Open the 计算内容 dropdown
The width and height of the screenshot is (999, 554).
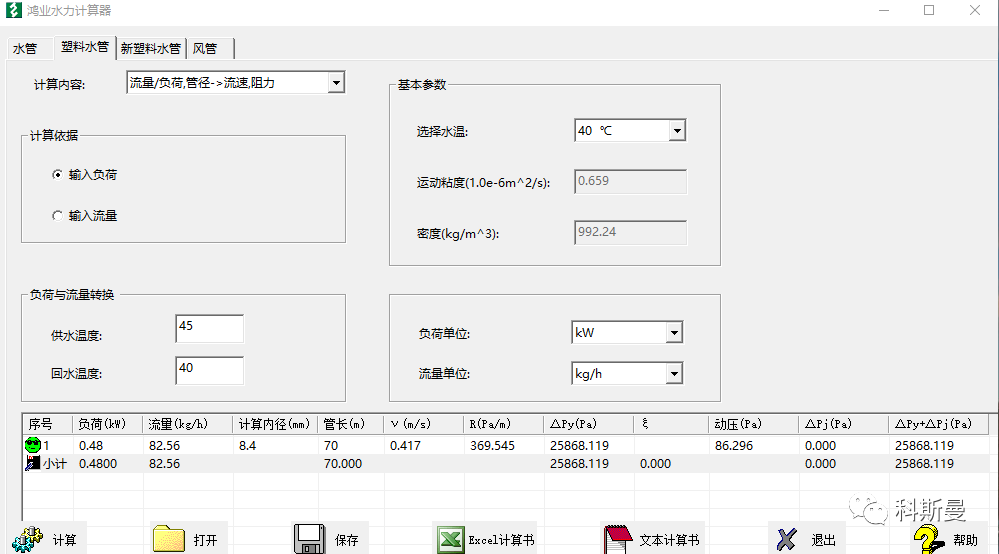(336, 83)
